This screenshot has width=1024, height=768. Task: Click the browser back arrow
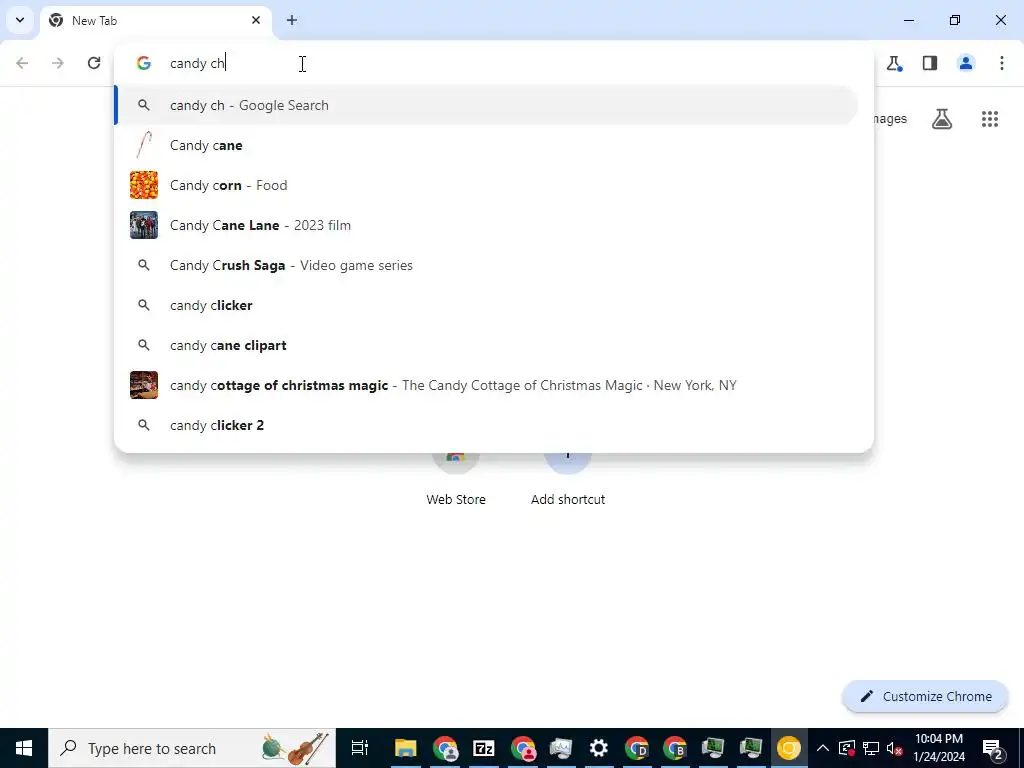(22, 63)
